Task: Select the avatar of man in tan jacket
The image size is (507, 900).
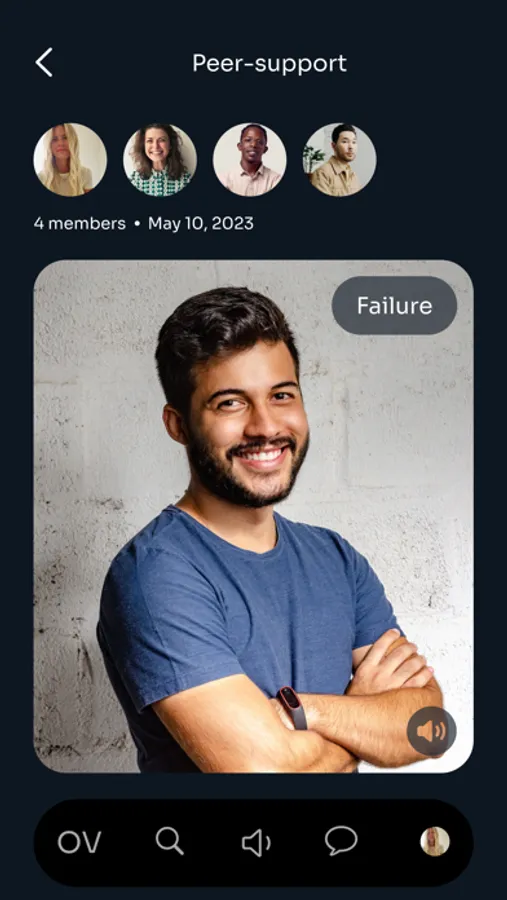Action: click(x=339, y=160)
